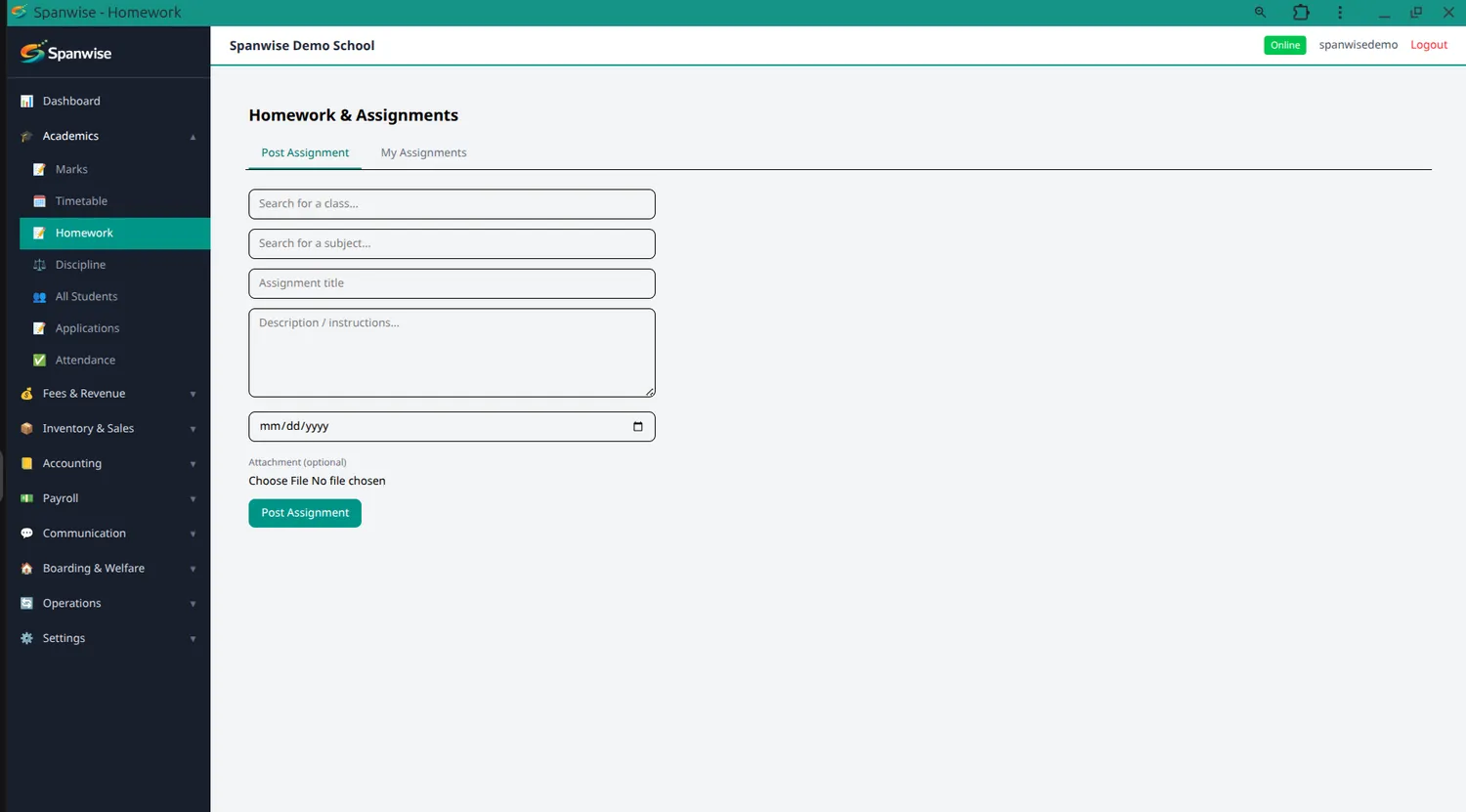The height and width of the screenshot is (812, 1466).
Task: Collapse the Academics section arrow
Action: point(193,137)
